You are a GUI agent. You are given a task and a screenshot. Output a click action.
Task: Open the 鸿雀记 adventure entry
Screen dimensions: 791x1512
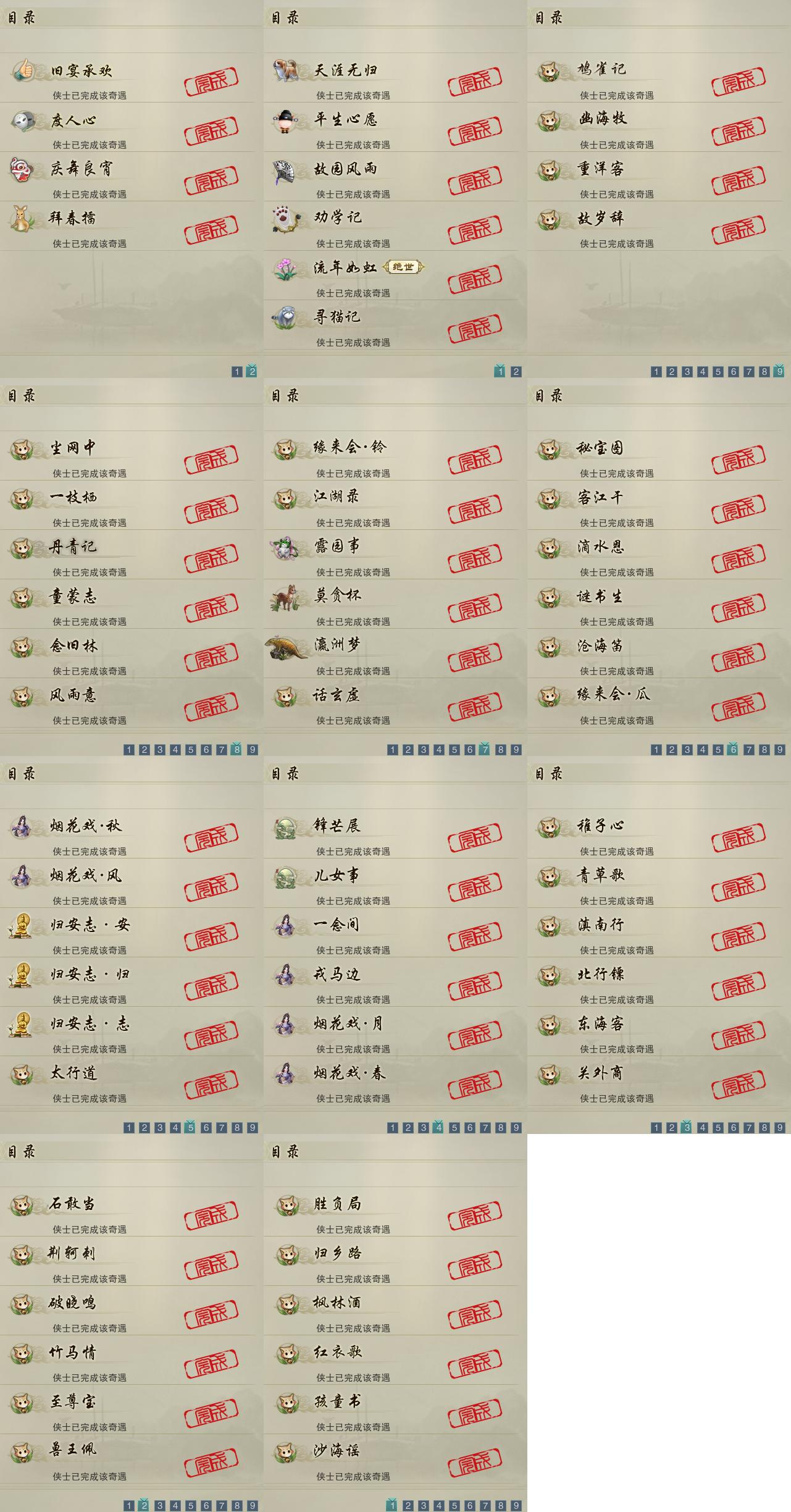(659, 78)
